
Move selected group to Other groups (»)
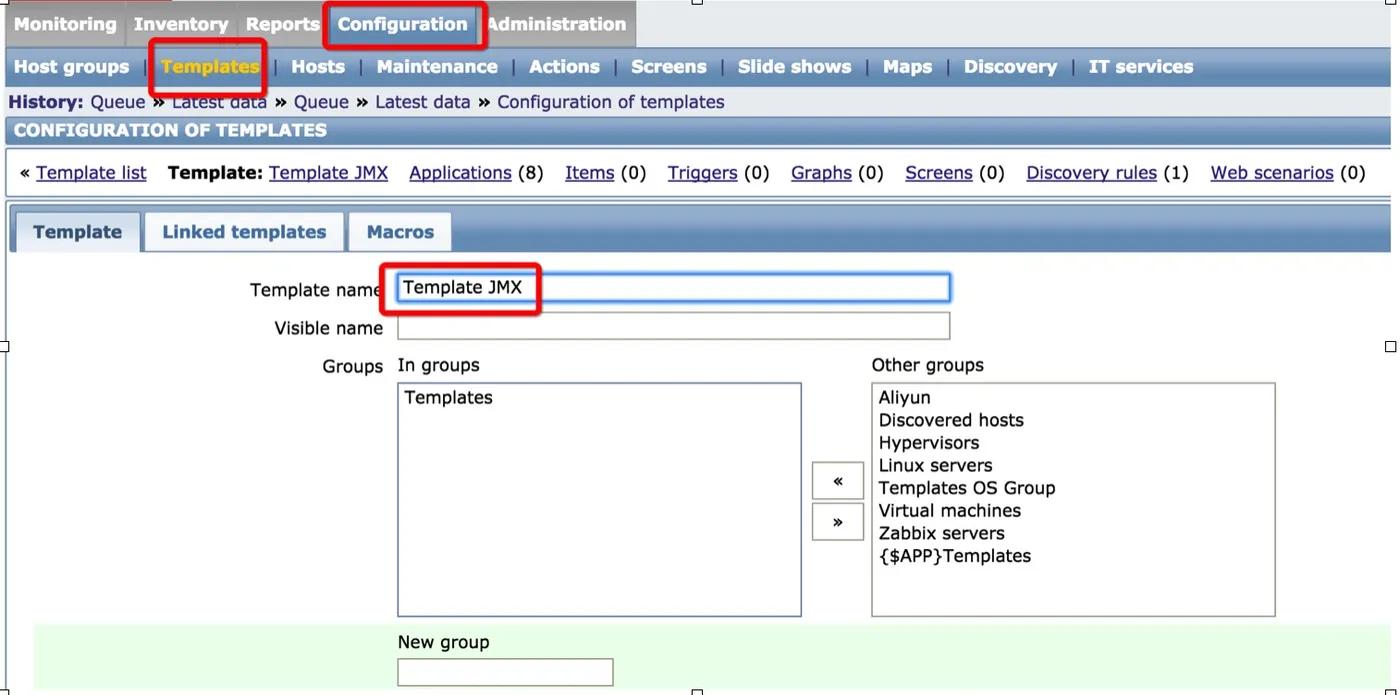click(x=838, y=522)
